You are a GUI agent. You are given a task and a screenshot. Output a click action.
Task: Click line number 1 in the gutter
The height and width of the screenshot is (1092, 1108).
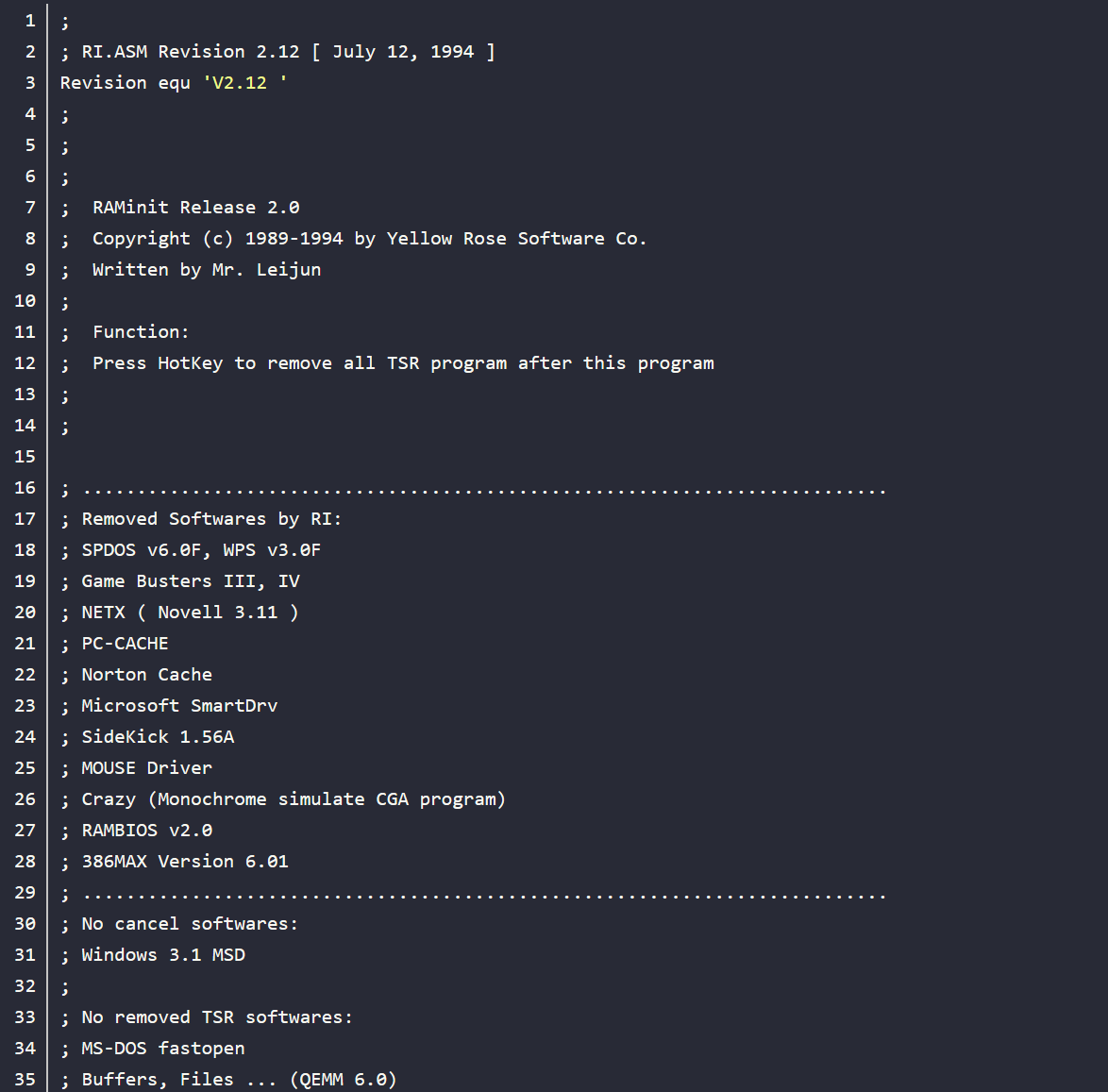click(30, 21)
